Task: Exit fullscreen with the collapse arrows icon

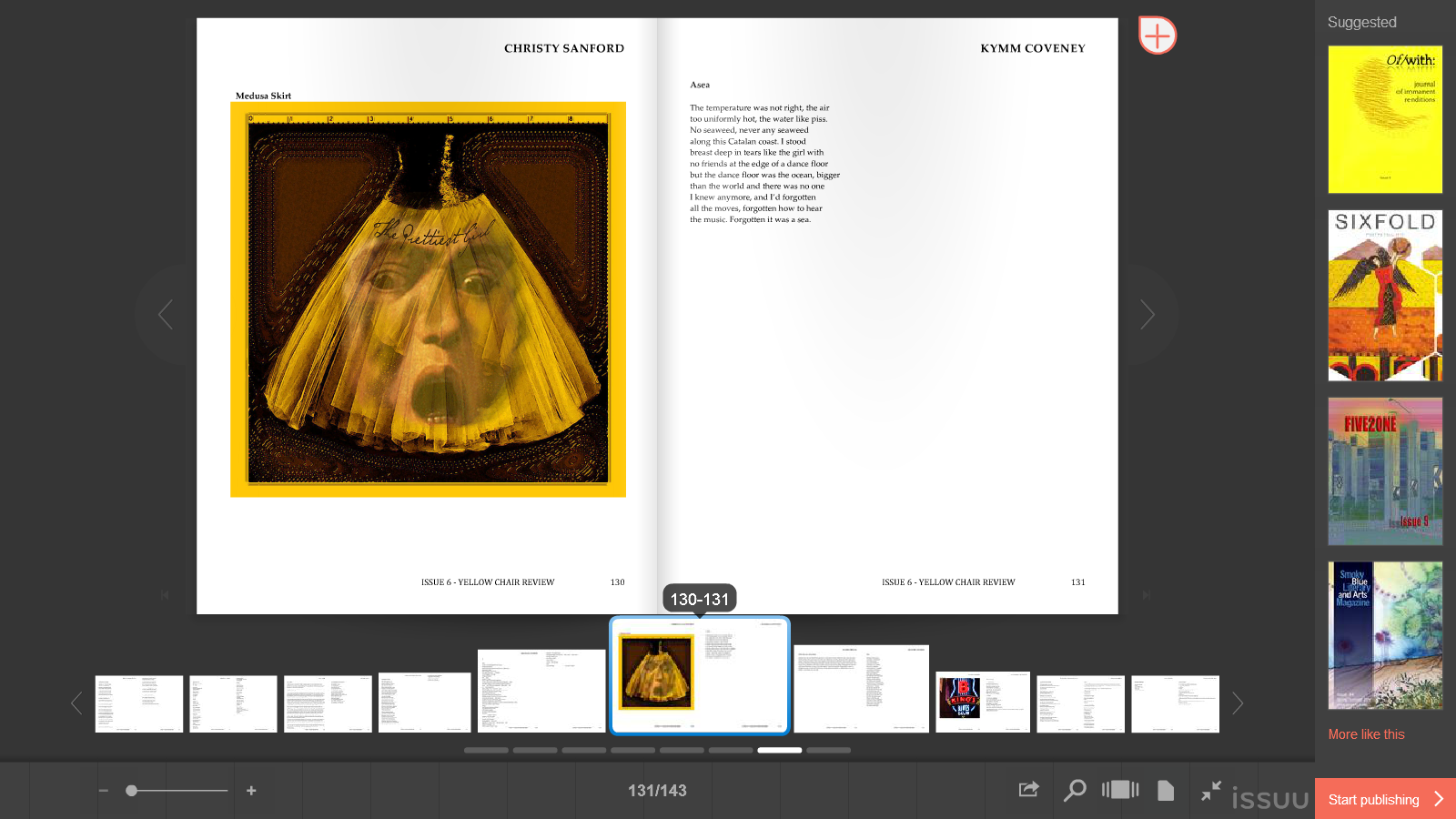Action: click(x=1210, y=791)
